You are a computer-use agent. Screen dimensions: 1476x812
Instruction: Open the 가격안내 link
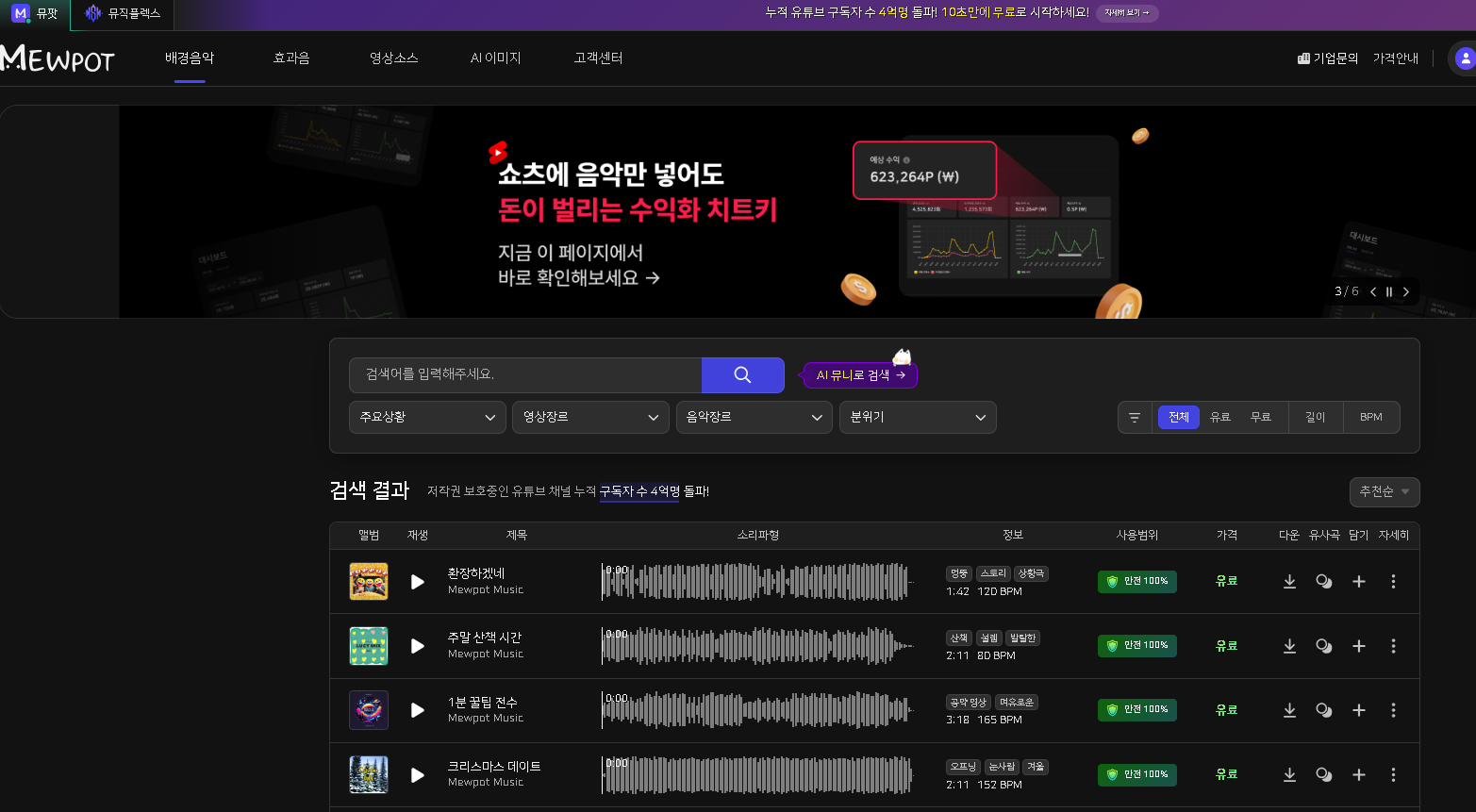click(1396, 58)
